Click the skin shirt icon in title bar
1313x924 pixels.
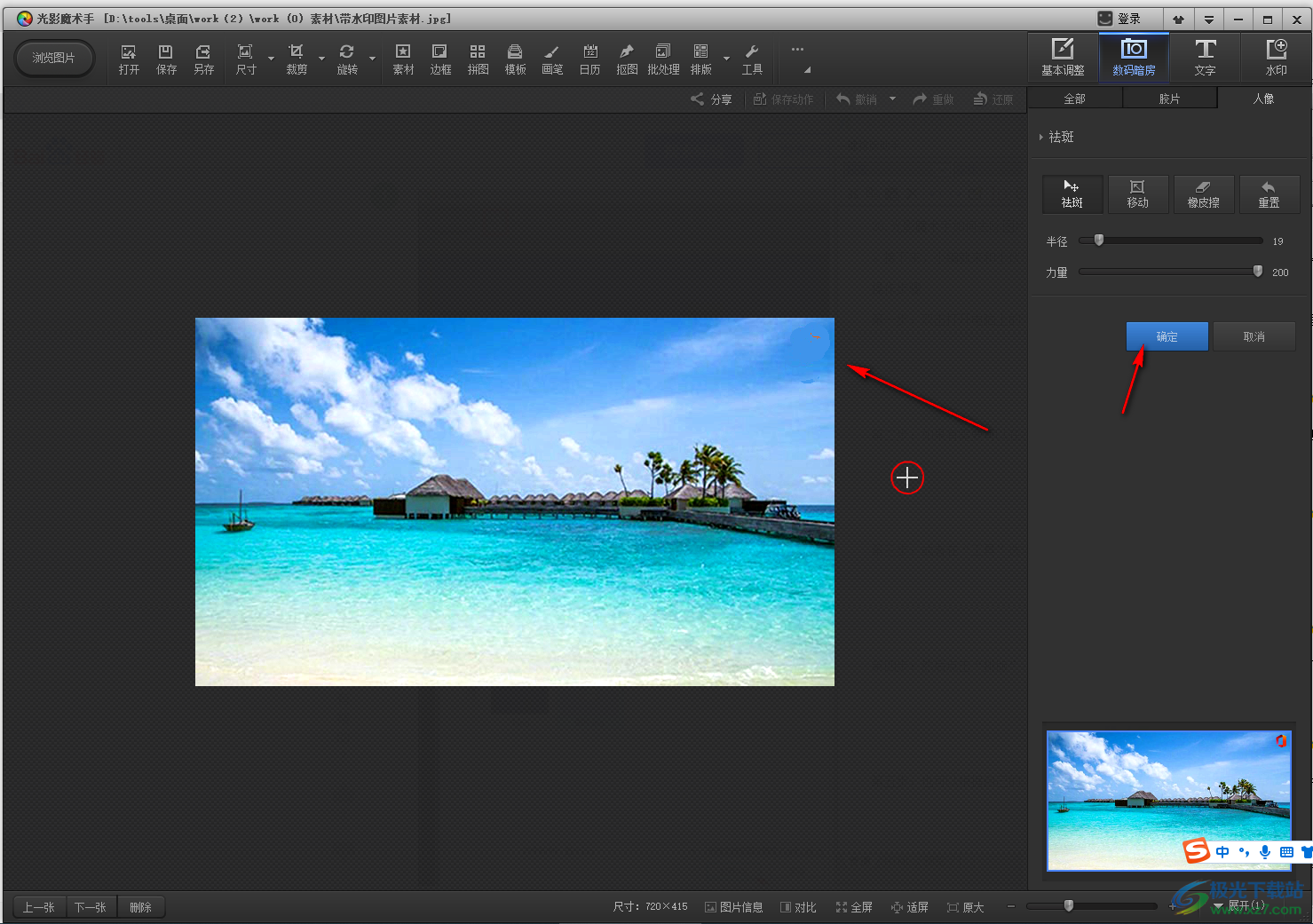(1178, 19)
